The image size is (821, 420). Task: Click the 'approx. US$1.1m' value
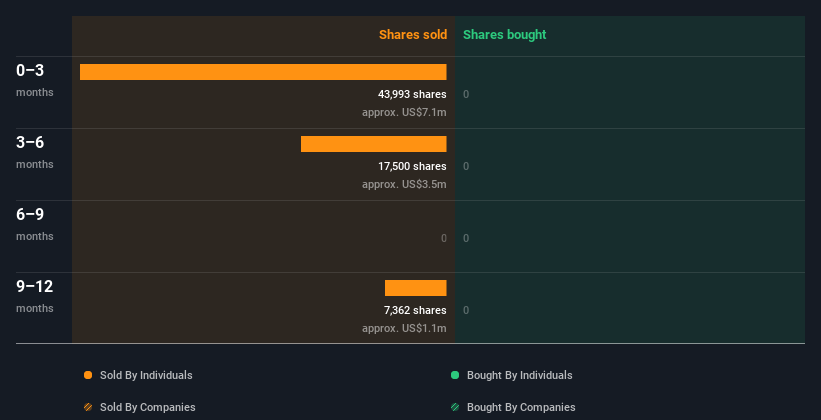[404, 328]
